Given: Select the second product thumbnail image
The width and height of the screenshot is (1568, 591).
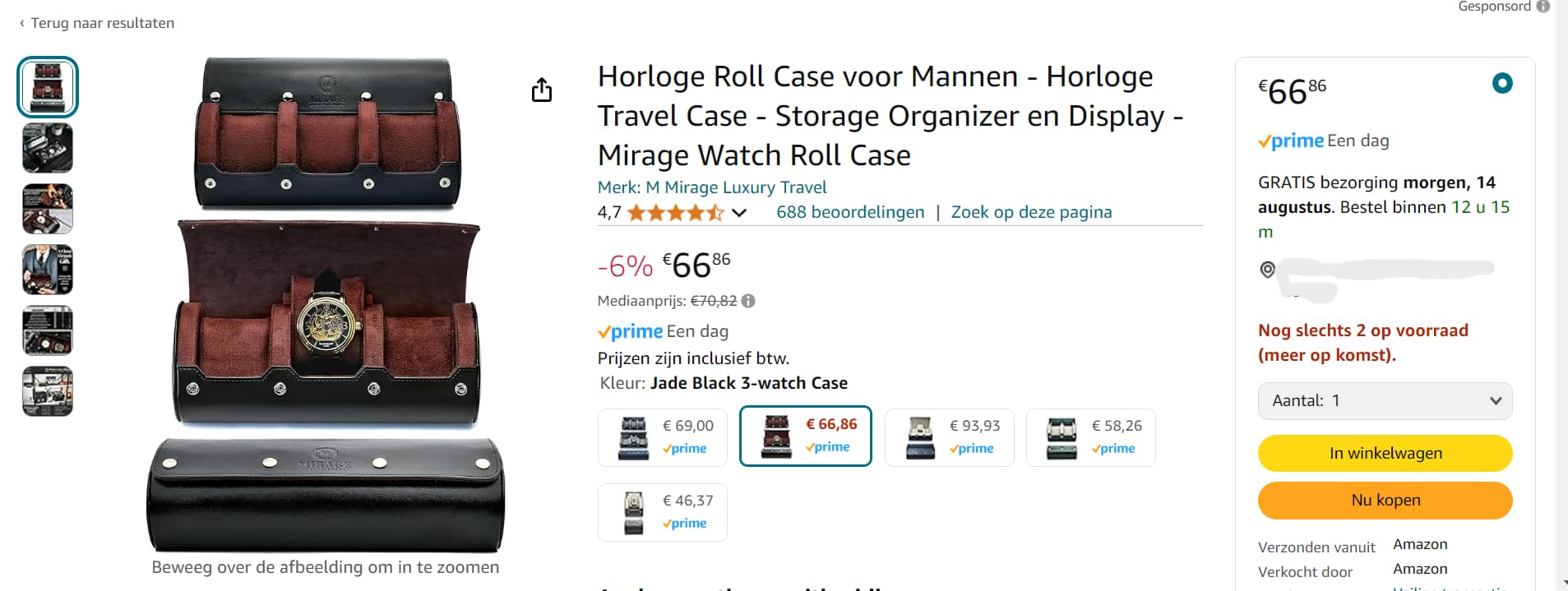Looking at the screenshot, I should [48, 148].
